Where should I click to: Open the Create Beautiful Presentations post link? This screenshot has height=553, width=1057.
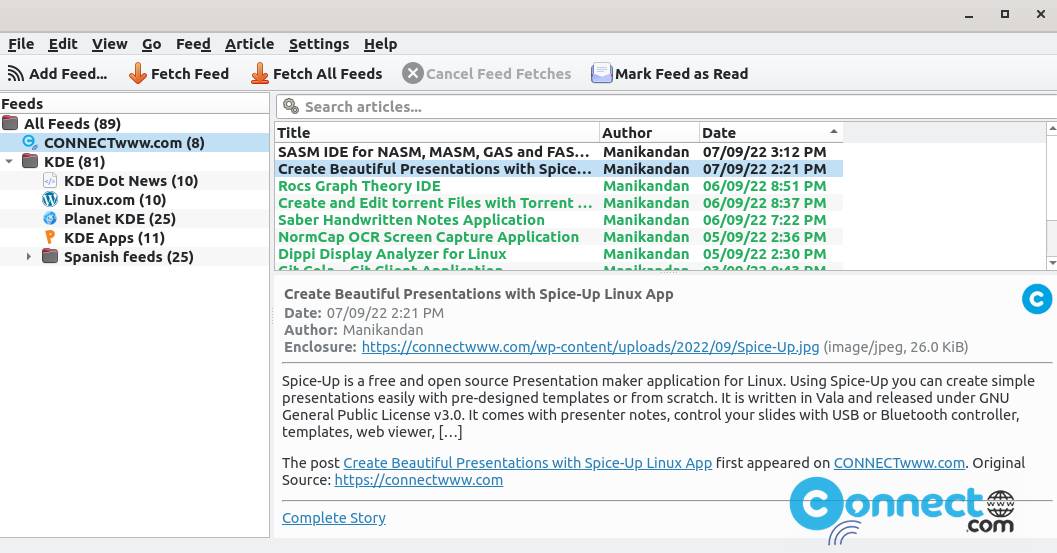[x=527, y=463]
